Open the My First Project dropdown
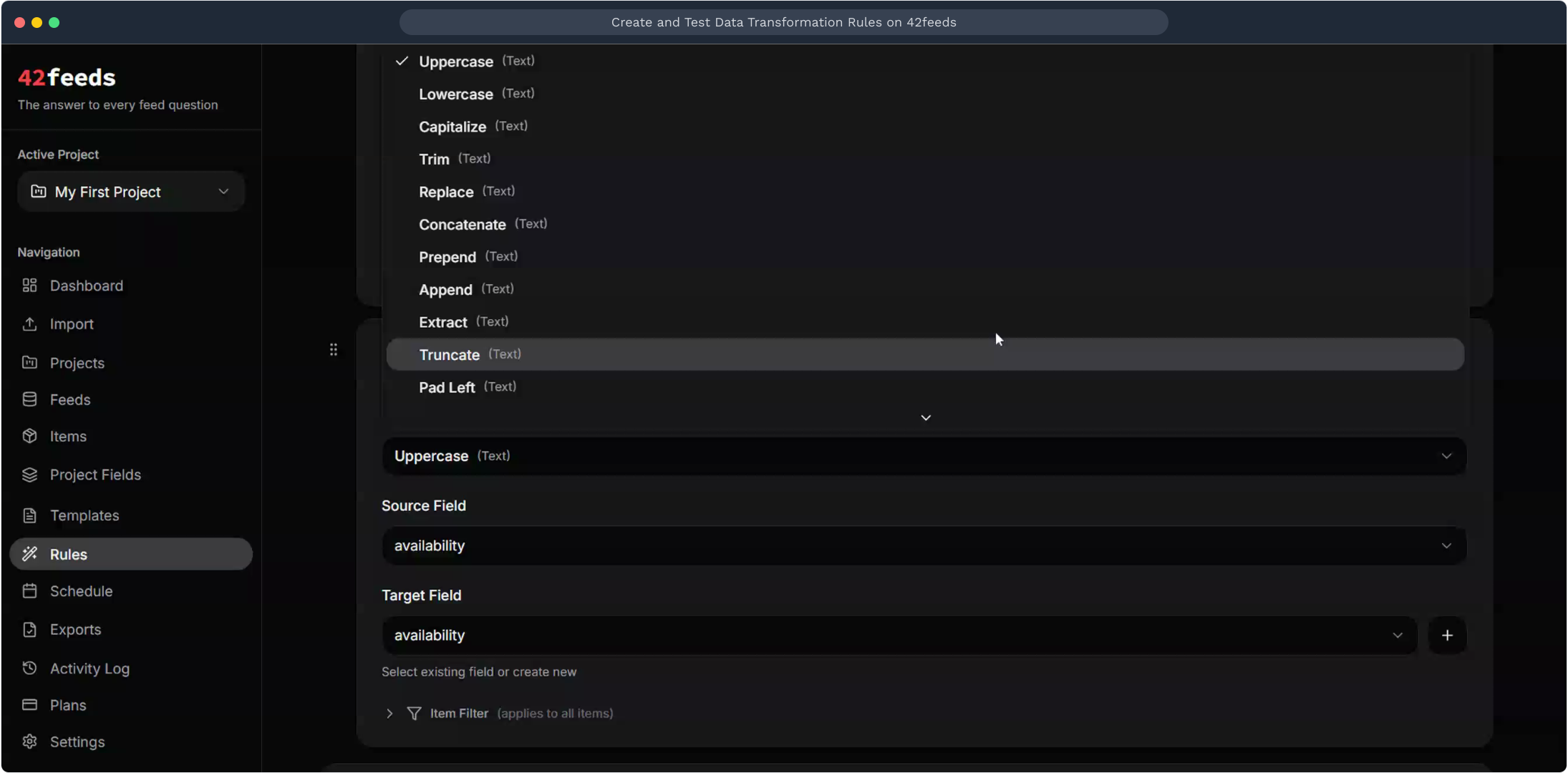The image size is (1568, 773). click(131, 192)
